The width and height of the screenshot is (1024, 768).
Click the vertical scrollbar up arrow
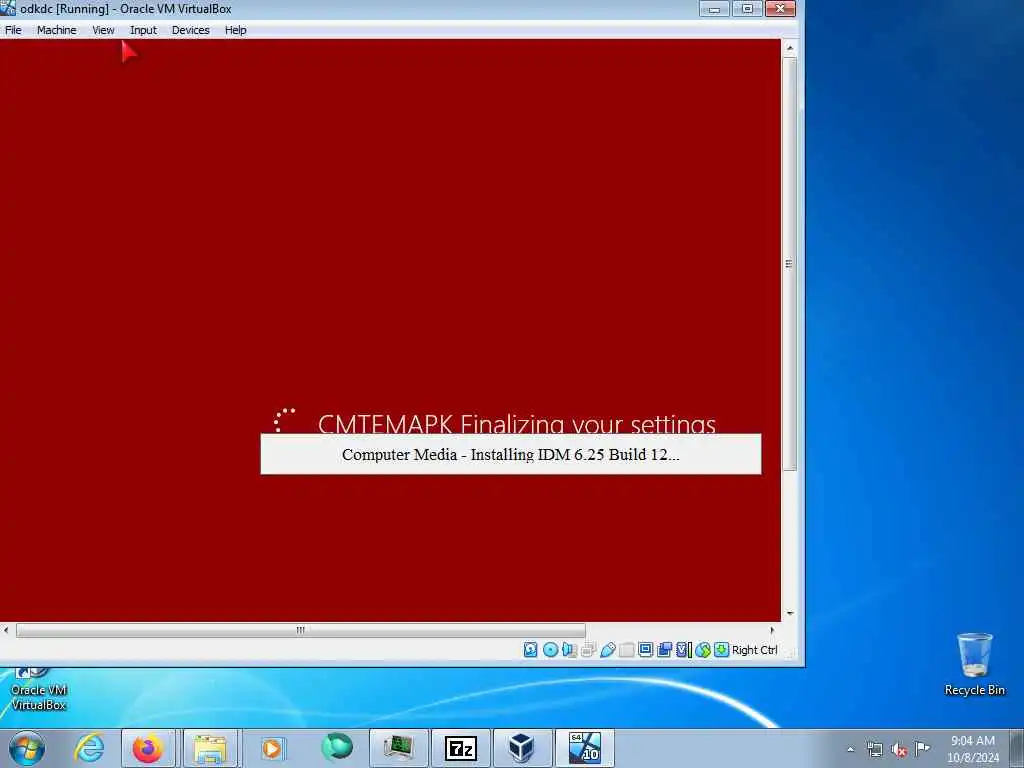tap(790, 48)
